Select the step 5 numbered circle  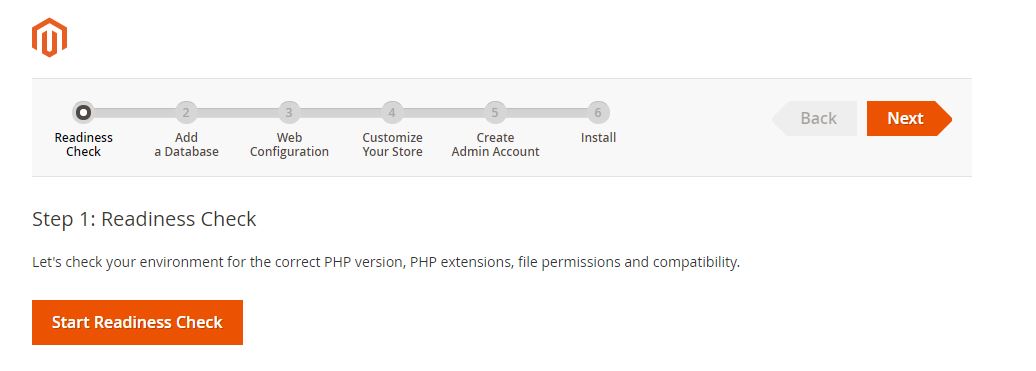click(495, 113)
